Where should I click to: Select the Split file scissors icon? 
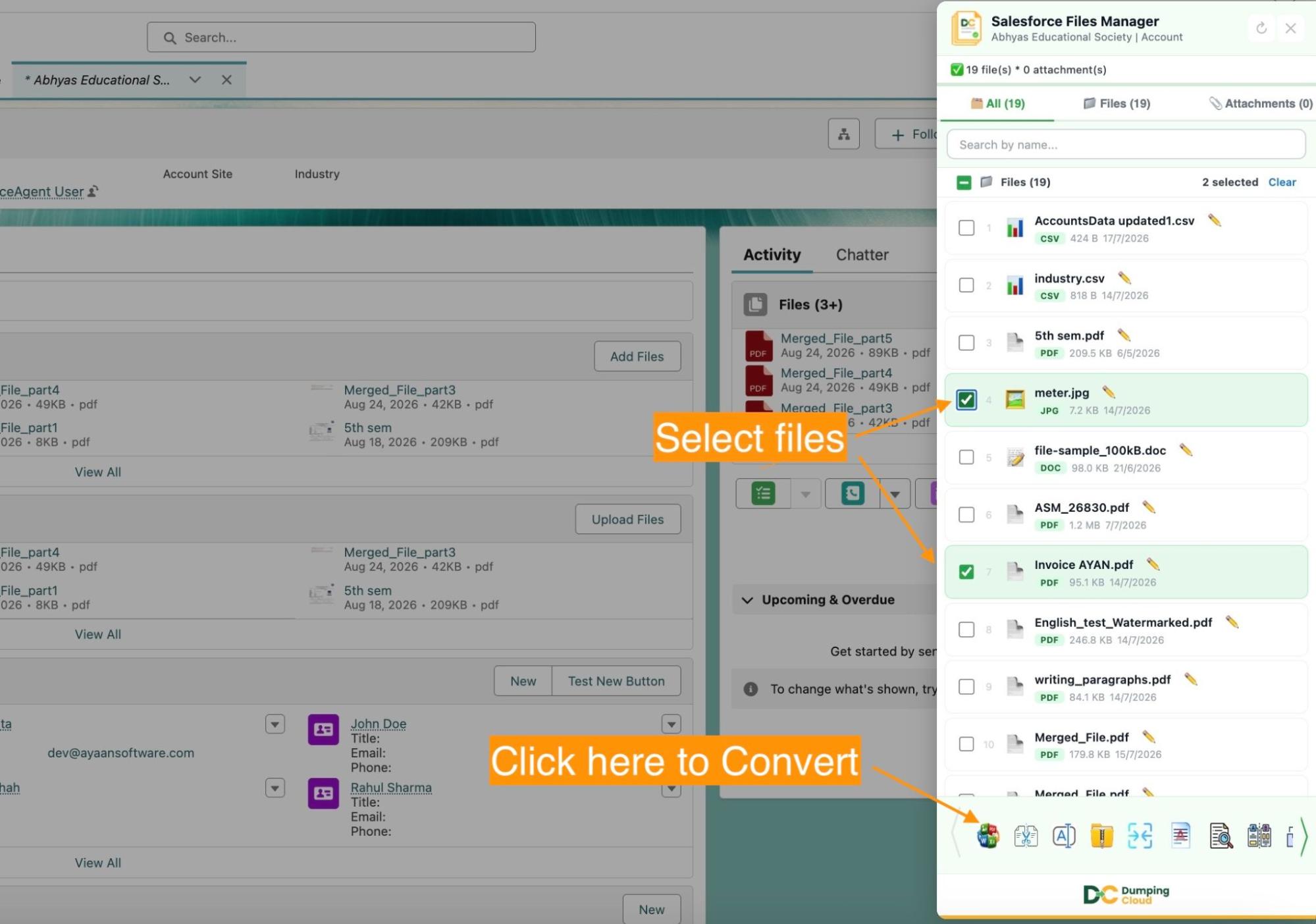1026,836
